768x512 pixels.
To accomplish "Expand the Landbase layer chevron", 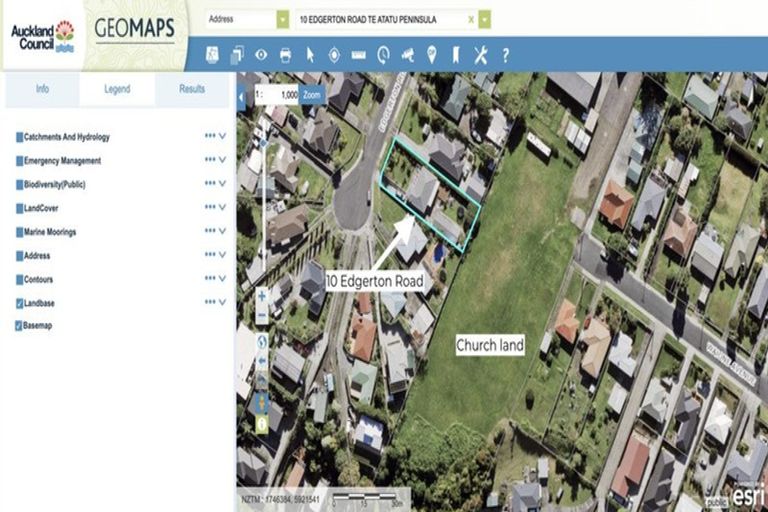I will click(x=222, y=302).
